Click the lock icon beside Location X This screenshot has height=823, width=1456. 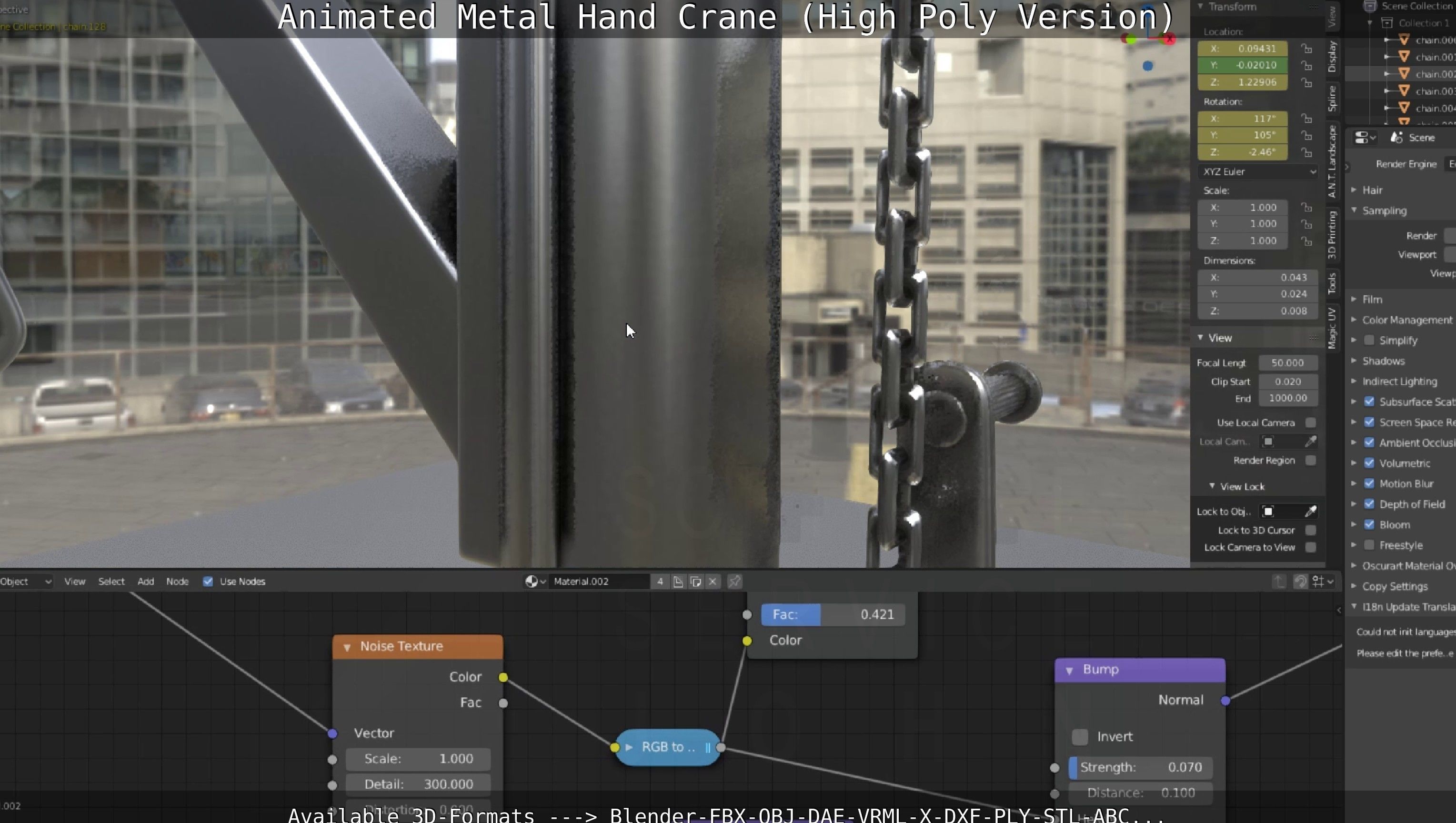click(1306, 49)
